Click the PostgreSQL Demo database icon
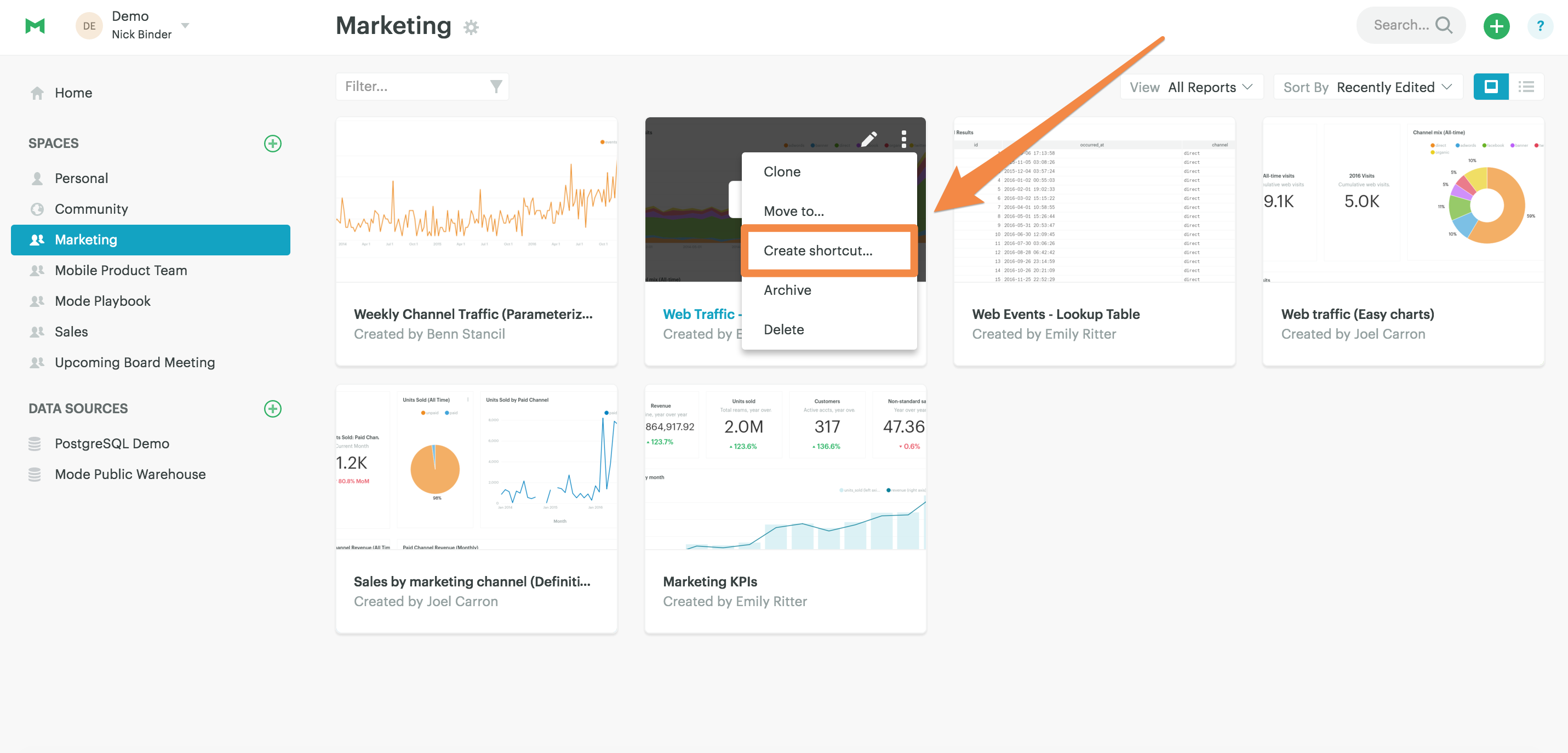This screenshot has height=753, width=1568. point(35,444)
